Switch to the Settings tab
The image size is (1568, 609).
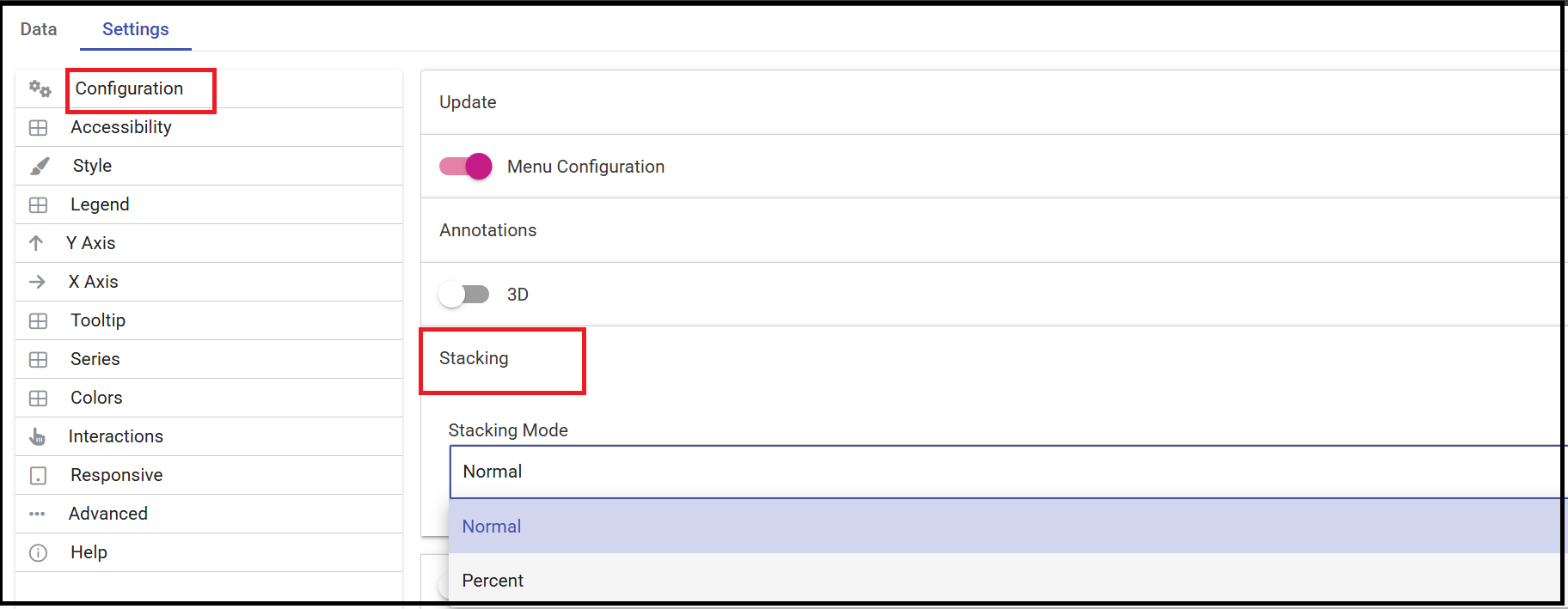click(136, 29)
